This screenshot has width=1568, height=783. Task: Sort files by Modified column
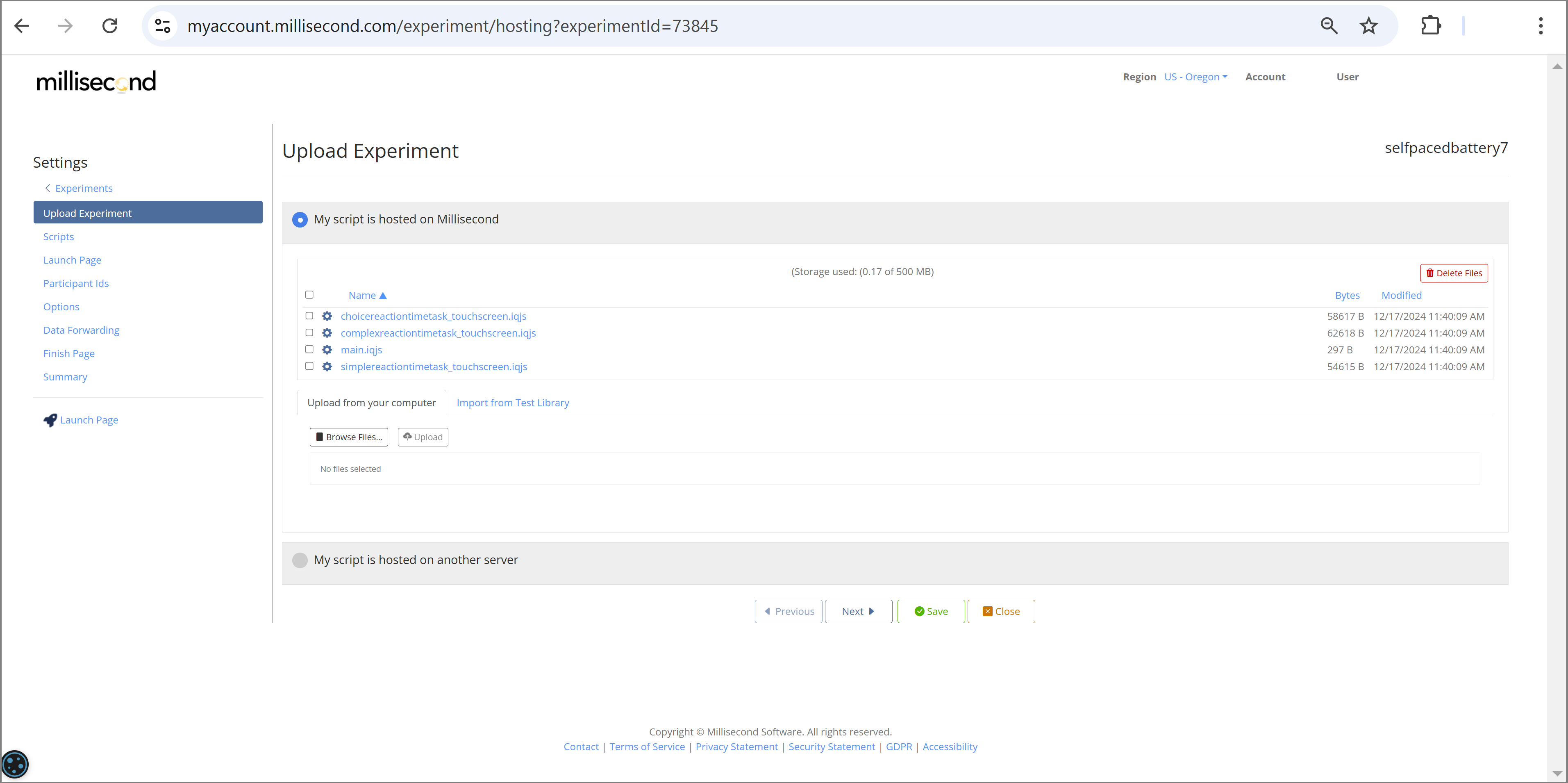click(1401, 295)
